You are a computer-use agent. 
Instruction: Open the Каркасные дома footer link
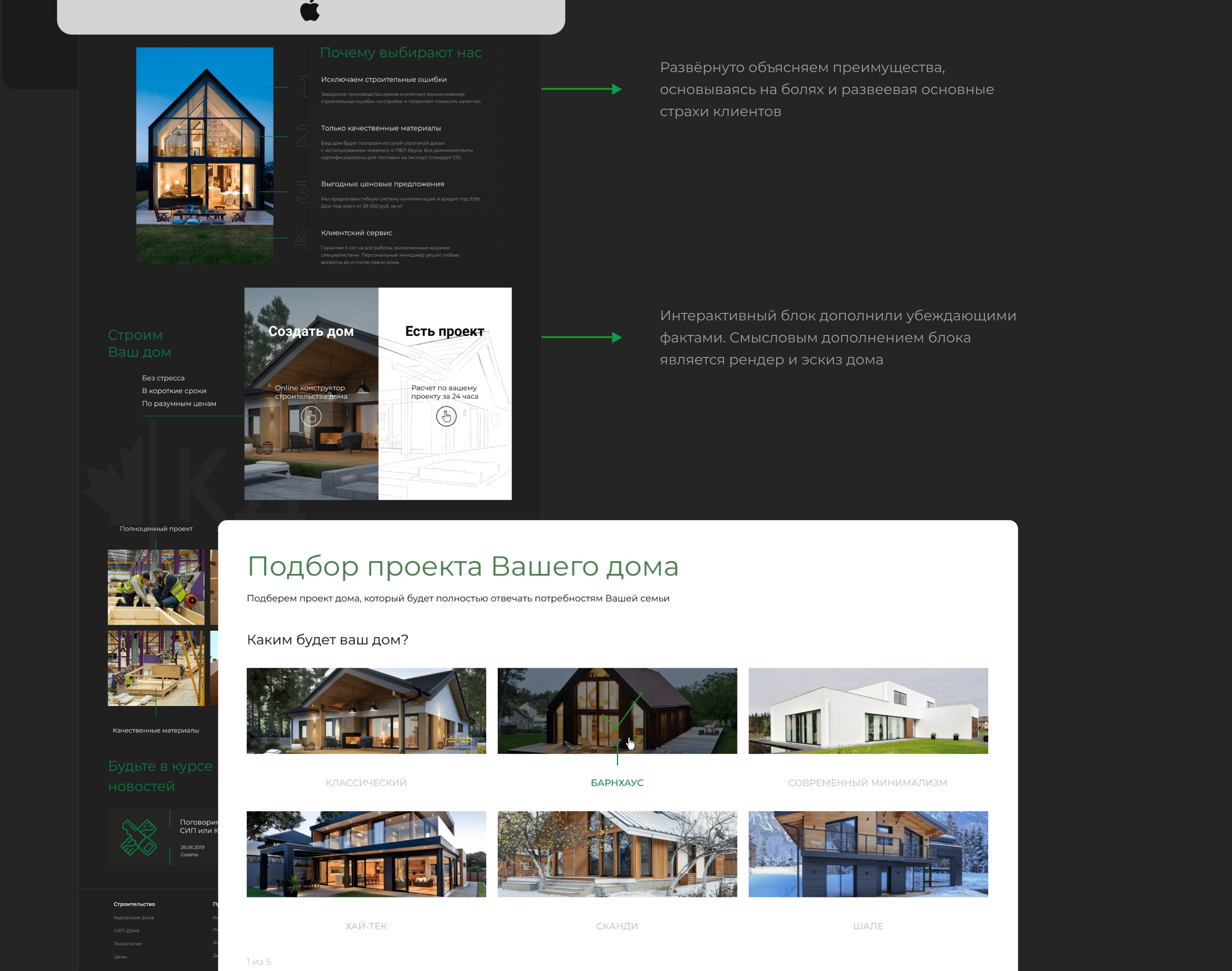pos(134,918)
